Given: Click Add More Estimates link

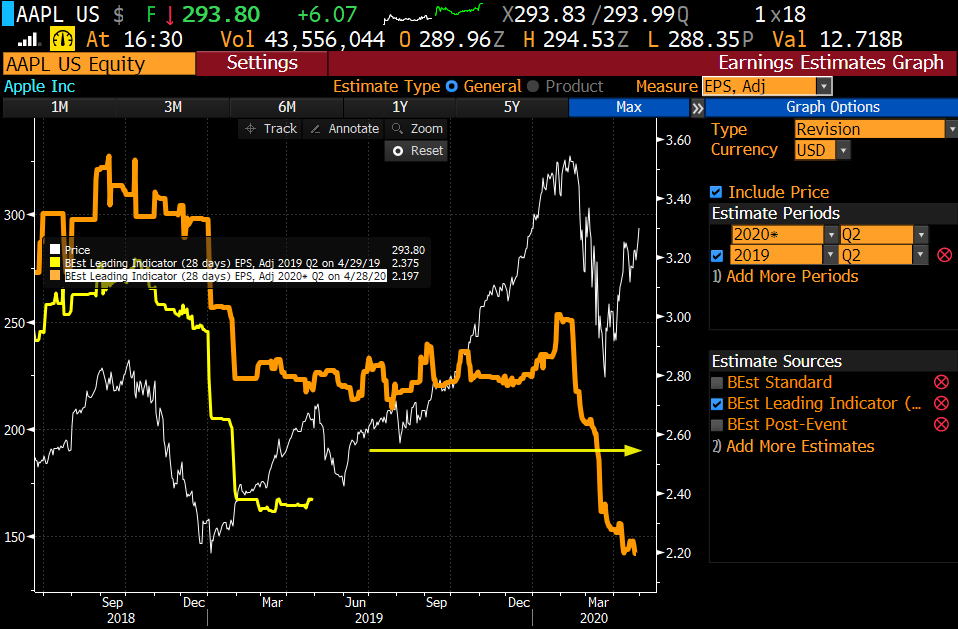Looking at the screenshot, I should pyautogui.click(x=800, y=446).
